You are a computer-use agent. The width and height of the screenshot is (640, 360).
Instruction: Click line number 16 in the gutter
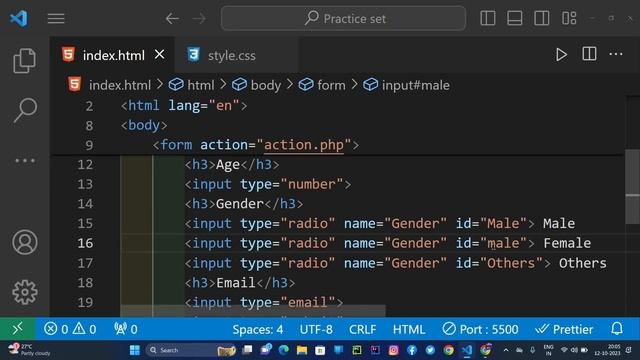(85, 243)
